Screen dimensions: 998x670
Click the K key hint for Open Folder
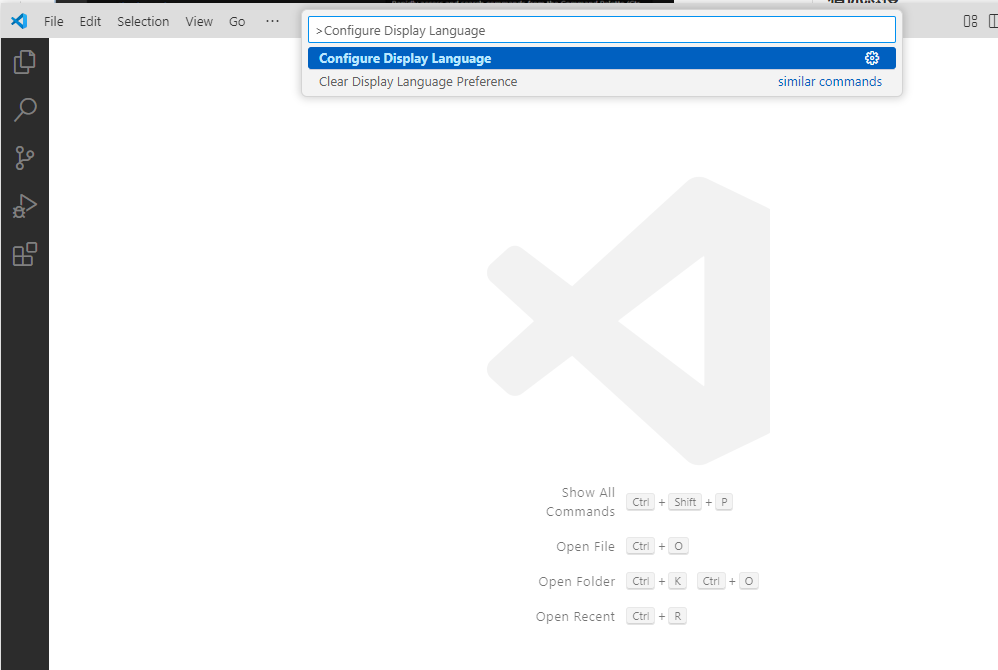[678, 581]
